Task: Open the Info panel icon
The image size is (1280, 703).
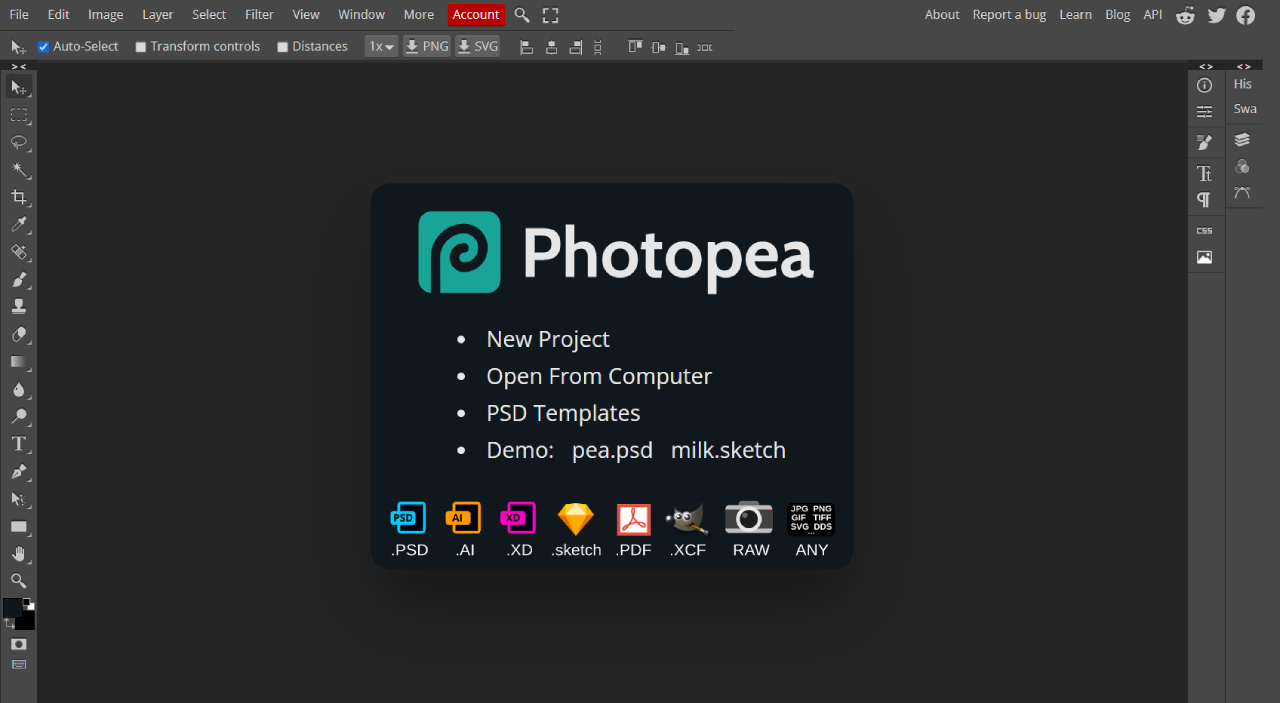Action: pyautogui.click(x=1204, y=85)
